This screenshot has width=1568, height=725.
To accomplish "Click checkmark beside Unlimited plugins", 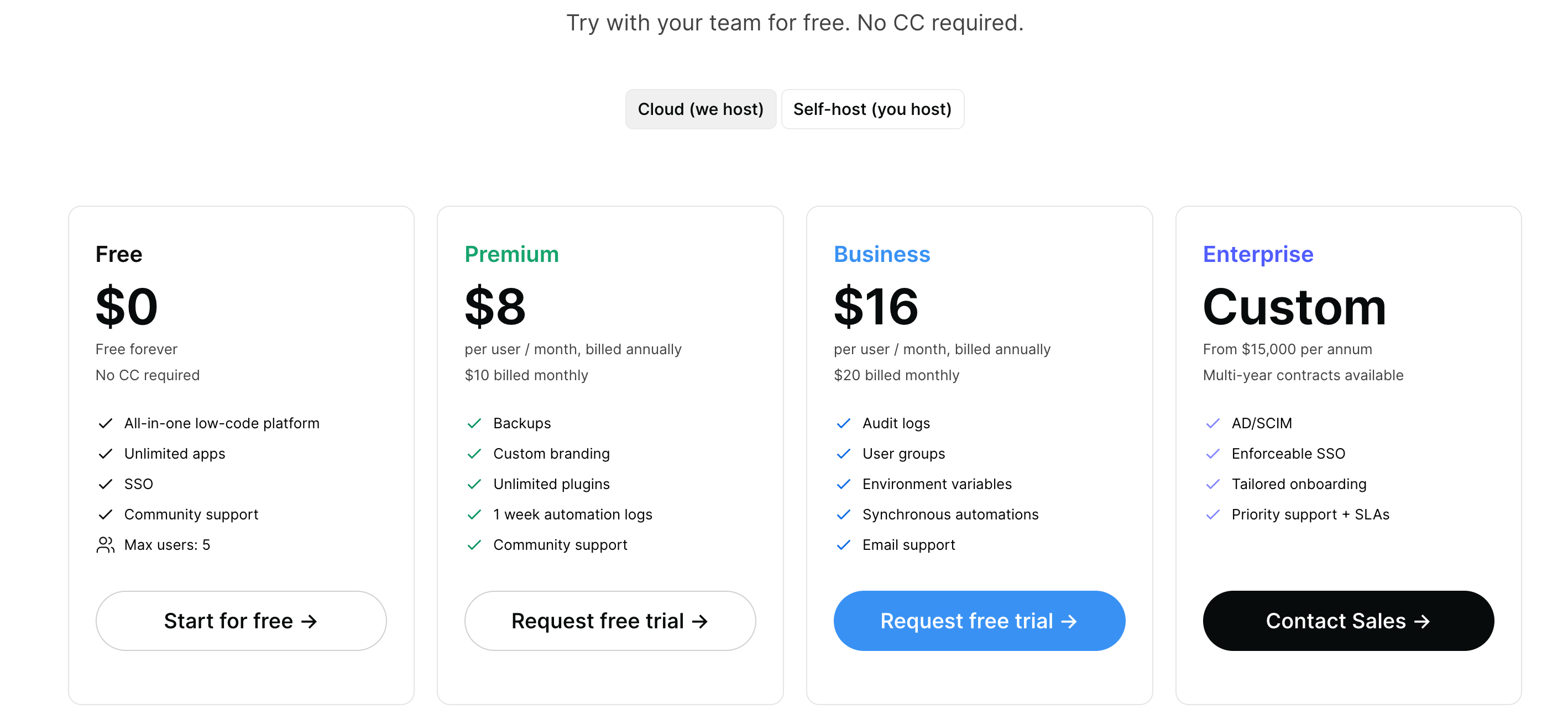I will coord(474,484).
